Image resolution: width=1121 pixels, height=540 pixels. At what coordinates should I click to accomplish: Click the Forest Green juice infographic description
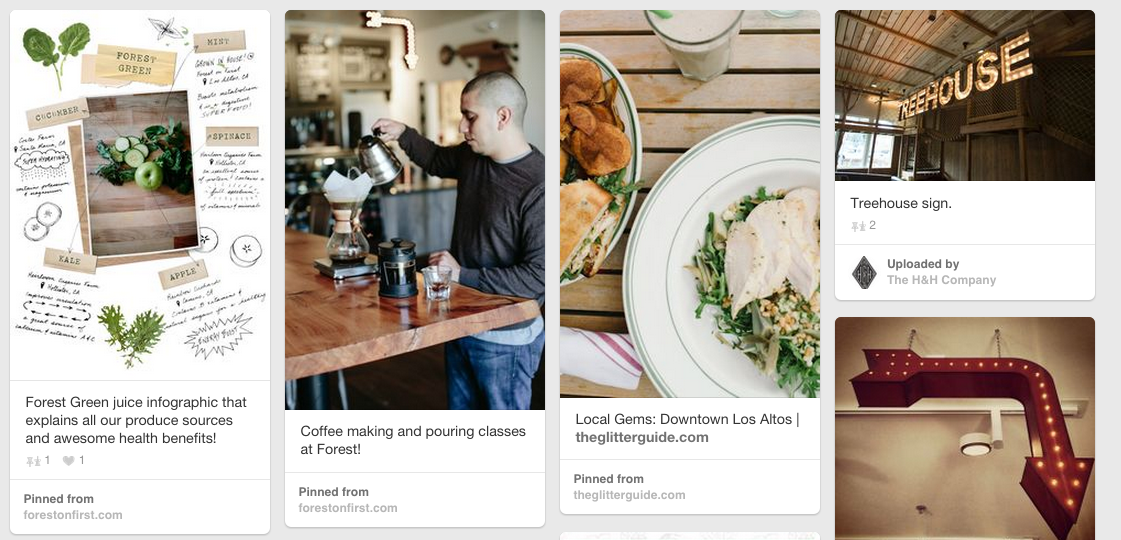pos(136,421)
